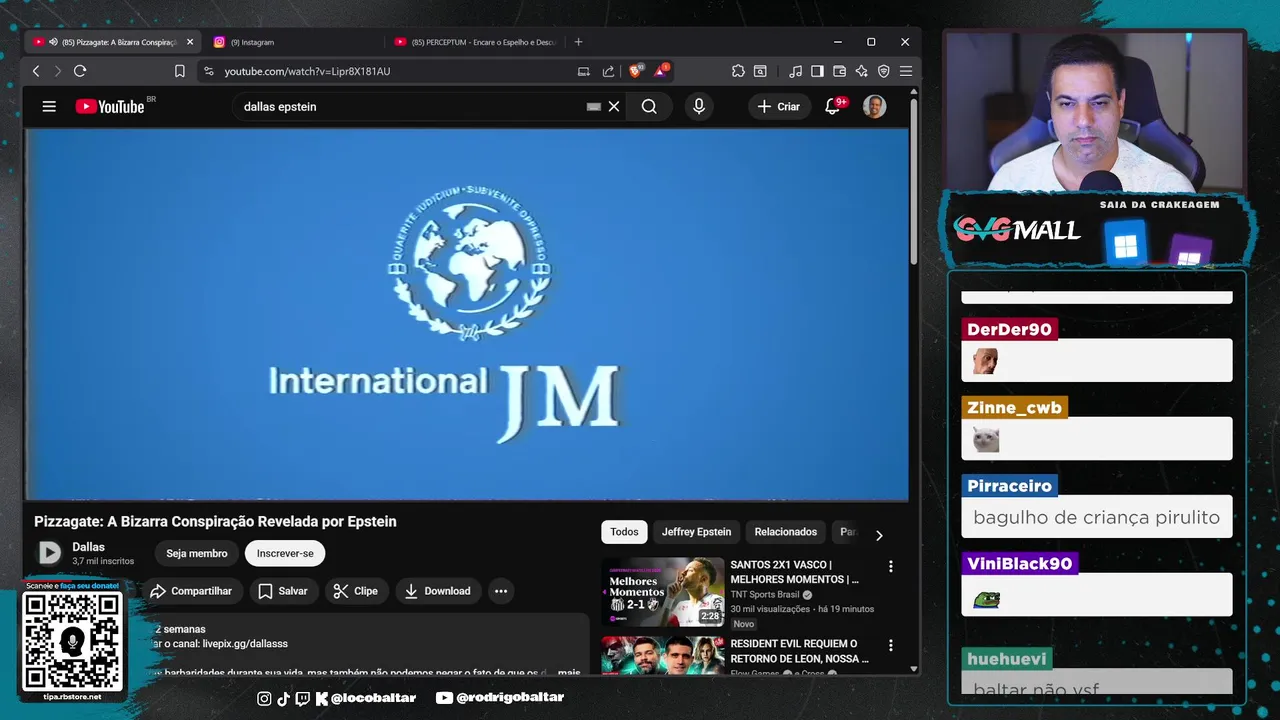This screenshot has height=720, width=1280.
Task: Open Resident Evil Requiem video thumbnail
Action: [x=662, y=656]
